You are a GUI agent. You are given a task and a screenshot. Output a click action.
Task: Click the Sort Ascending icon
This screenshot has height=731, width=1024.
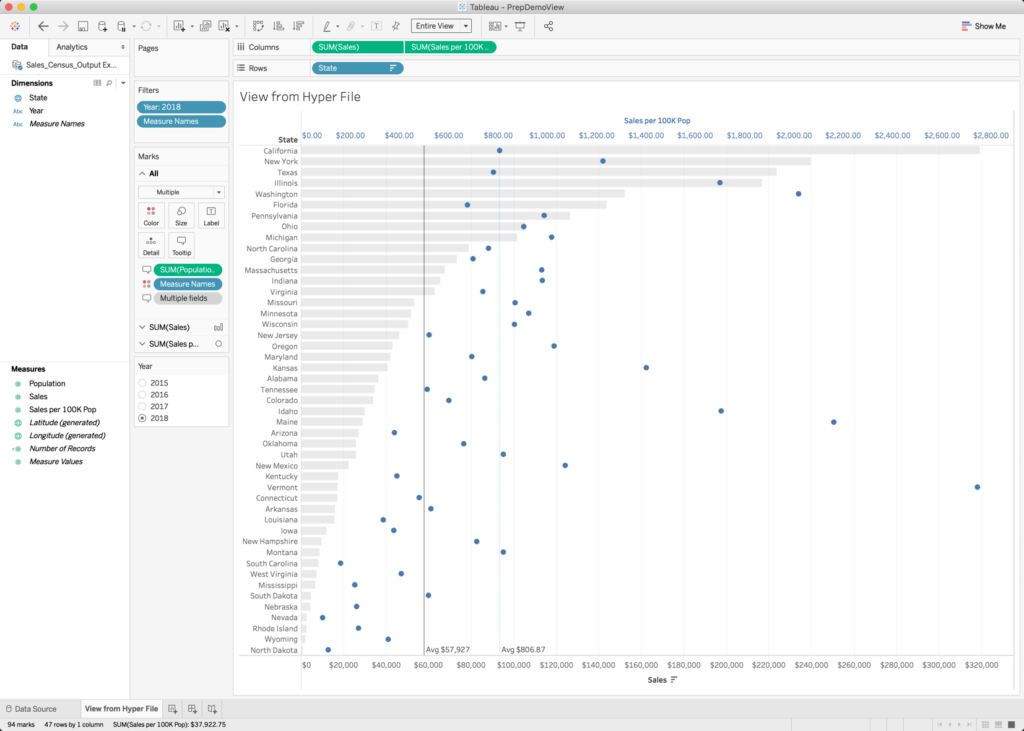[x=278, y=25]
